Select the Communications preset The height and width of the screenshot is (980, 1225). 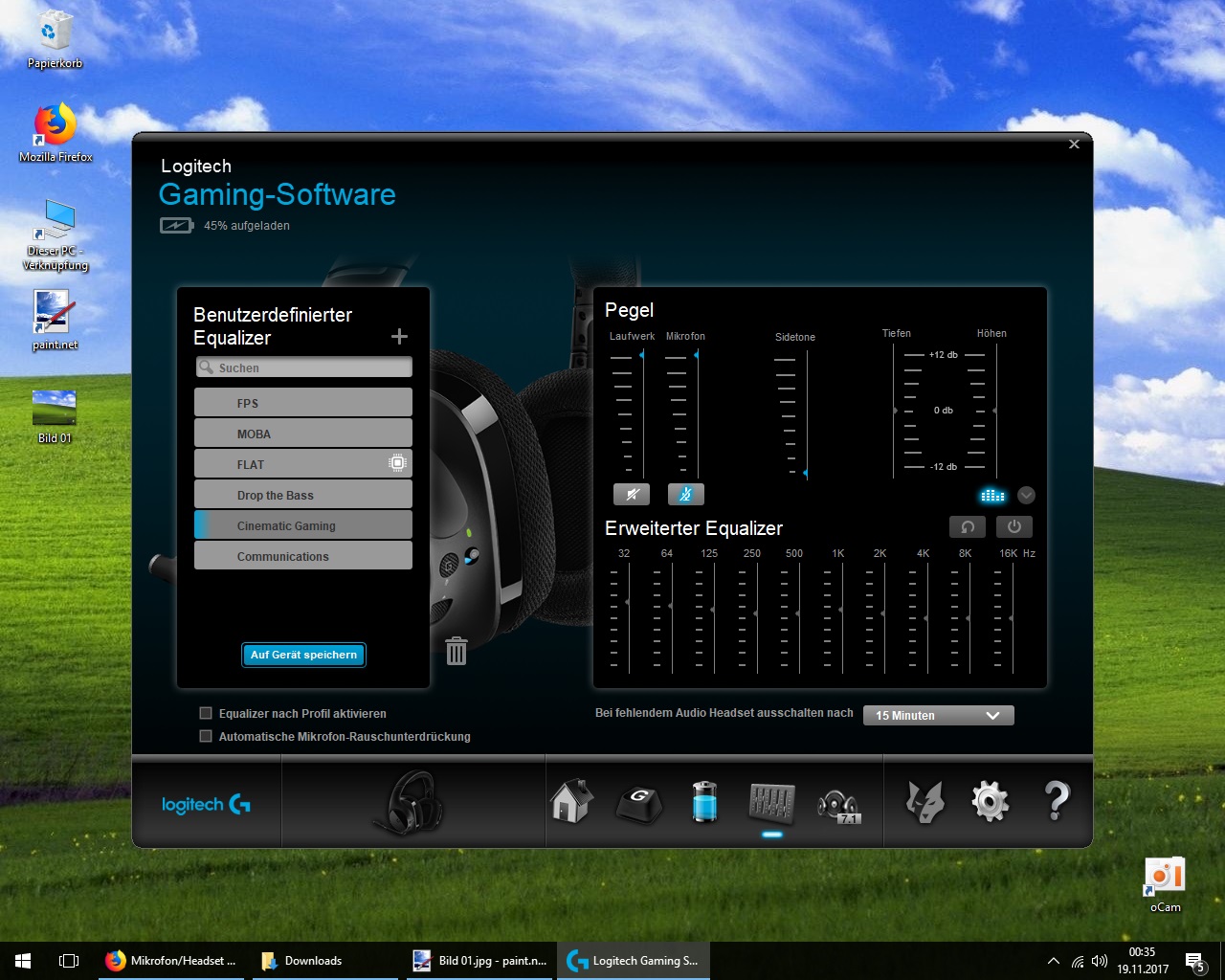point(303,556)
